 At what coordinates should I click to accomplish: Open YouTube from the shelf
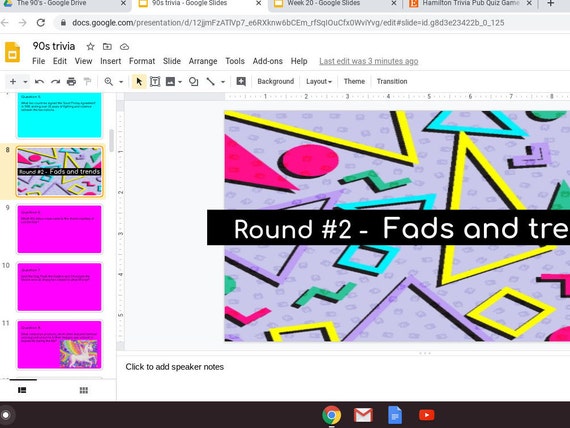(x=426, y=415)
